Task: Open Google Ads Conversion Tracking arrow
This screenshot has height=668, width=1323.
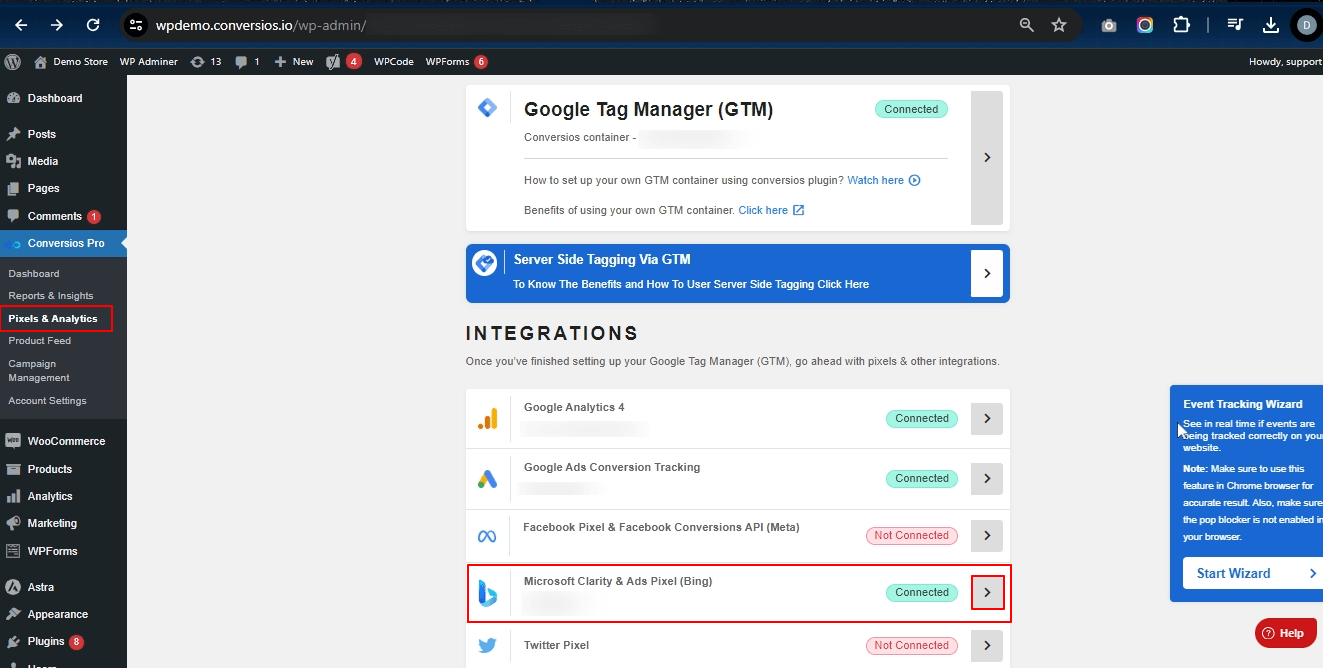Action: (x=987, y=479)
